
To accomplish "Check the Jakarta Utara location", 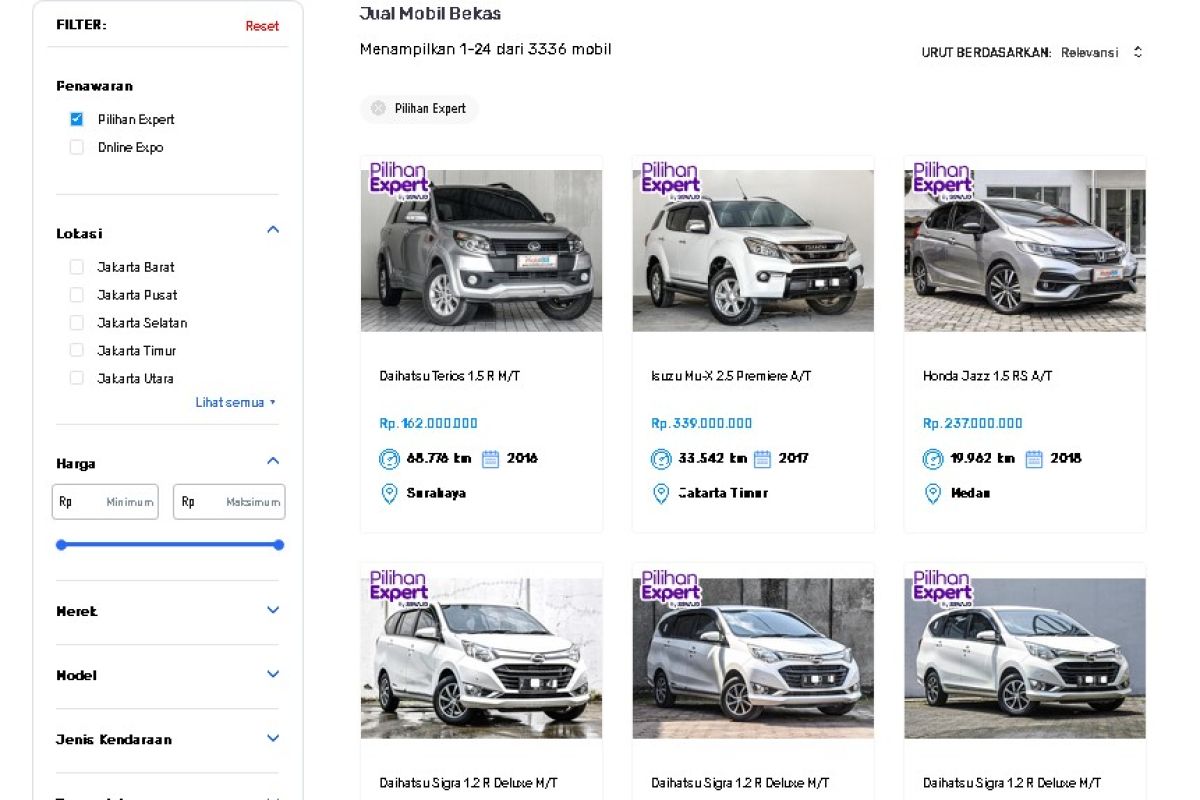I will [77, 379].
